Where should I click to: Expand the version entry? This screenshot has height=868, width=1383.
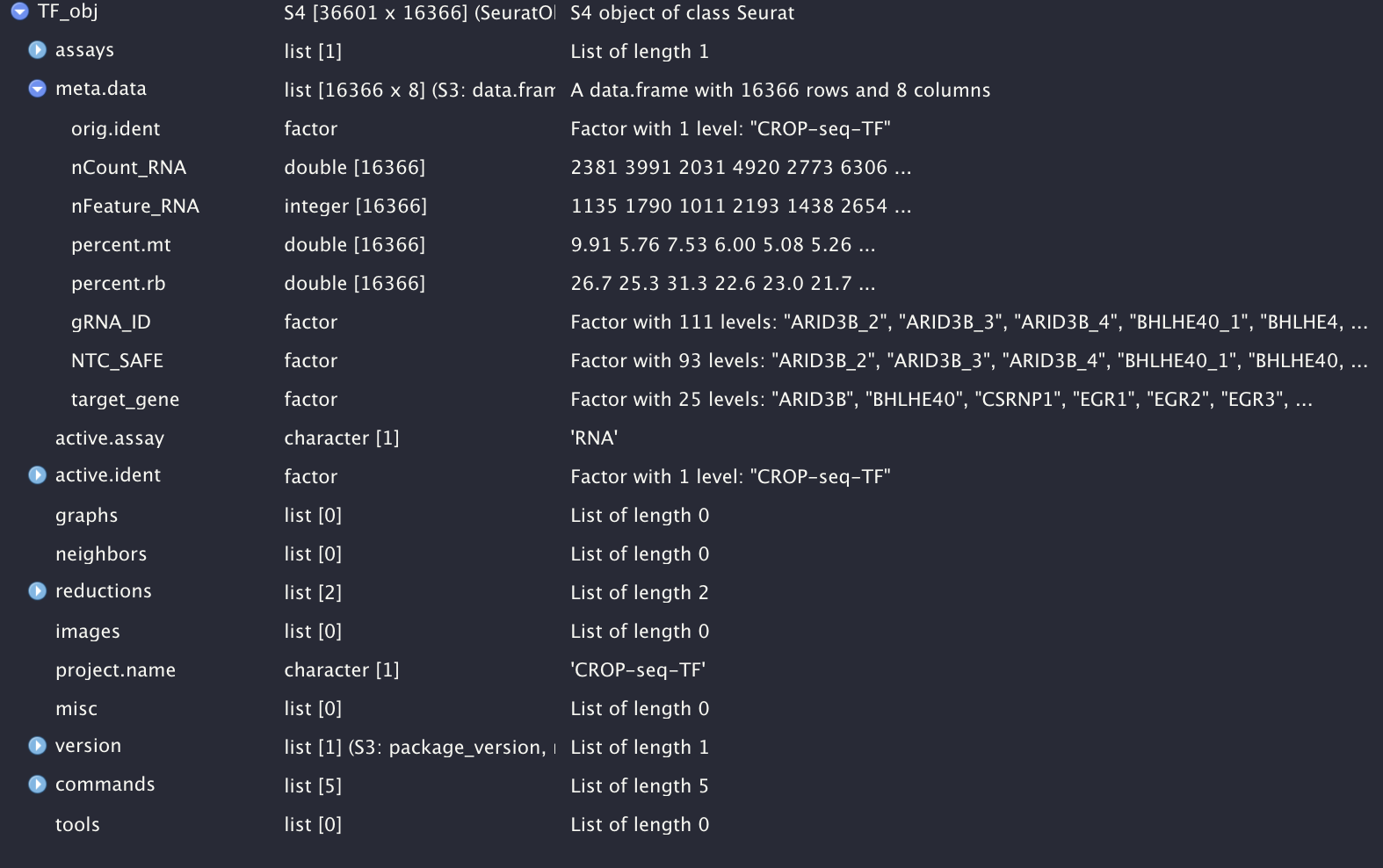point(36,746)
